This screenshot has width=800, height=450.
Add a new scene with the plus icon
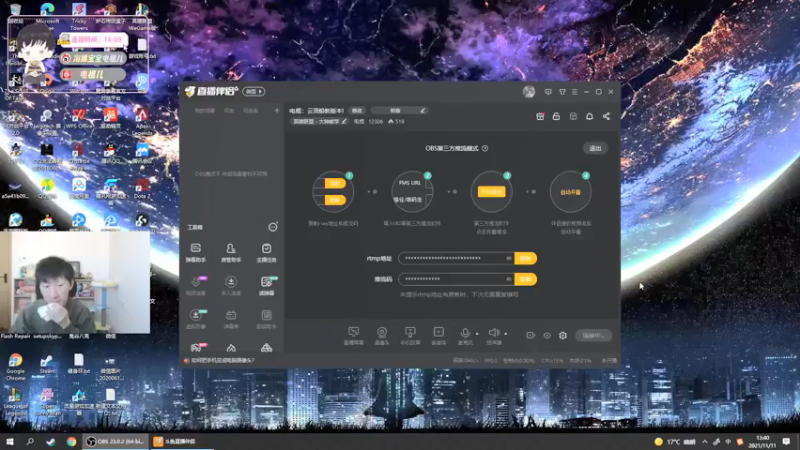[277, 110]
